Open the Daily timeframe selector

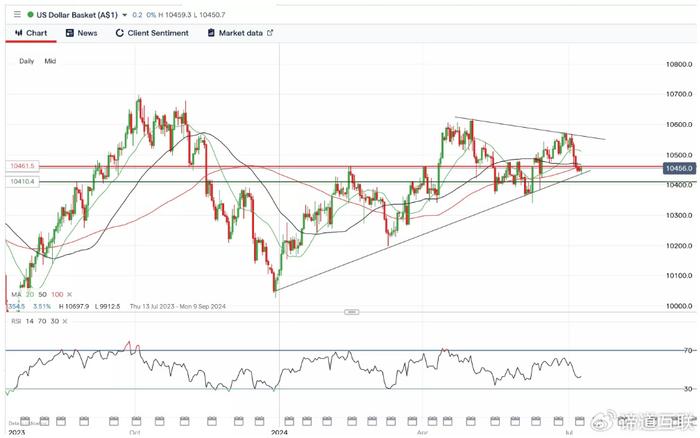pos(27,61)
